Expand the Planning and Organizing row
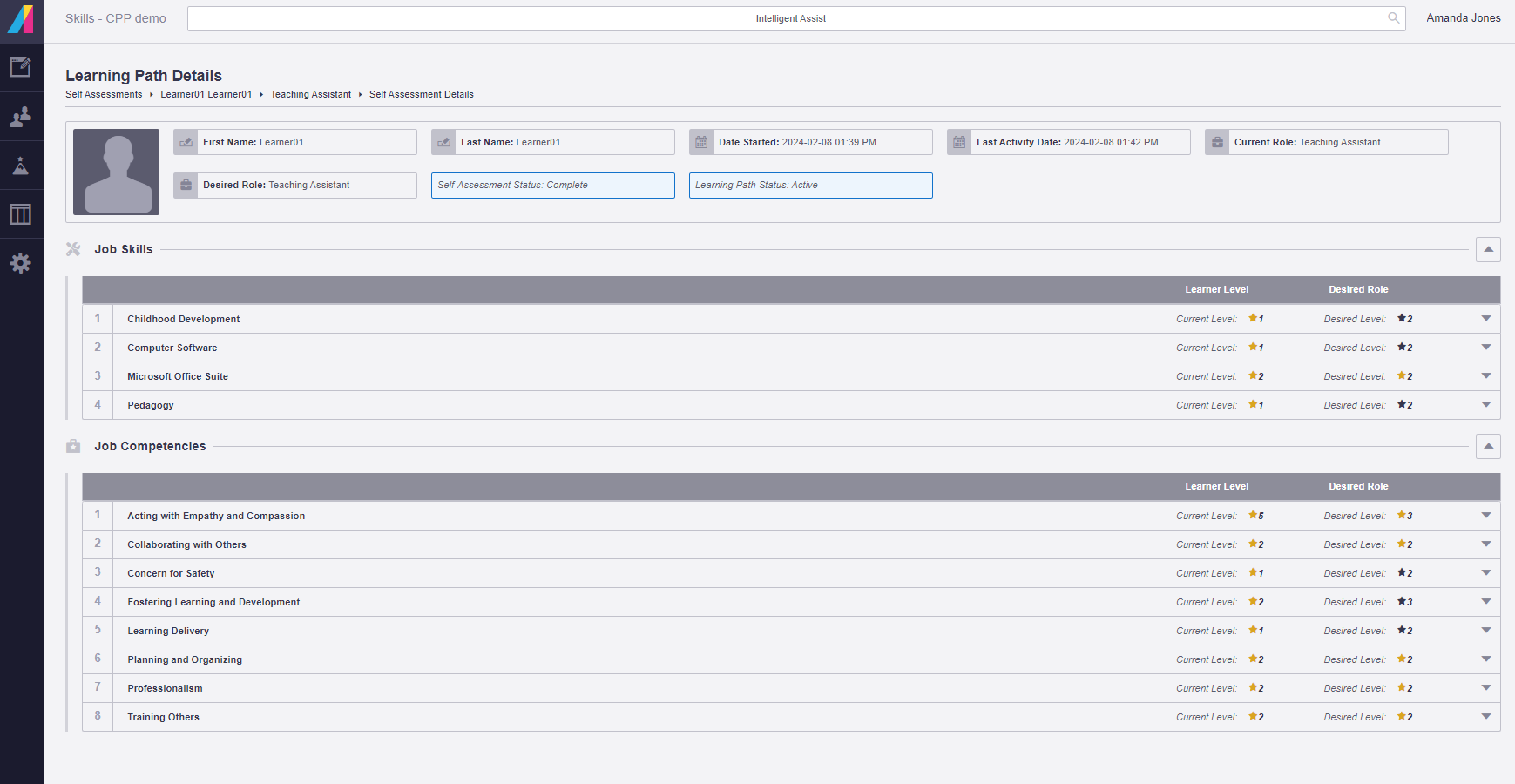Image resolution: width=1515 pixels, height=784 pixels. pos(1486,659)
